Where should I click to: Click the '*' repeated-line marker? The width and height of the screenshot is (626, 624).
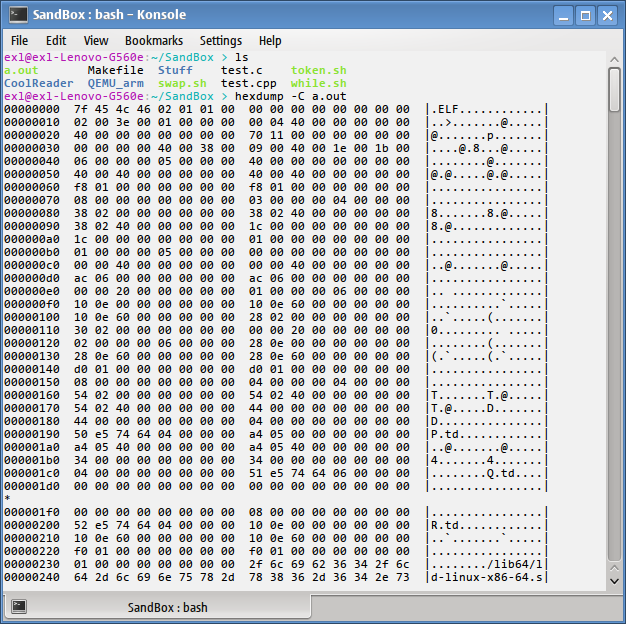pos(7,499)
